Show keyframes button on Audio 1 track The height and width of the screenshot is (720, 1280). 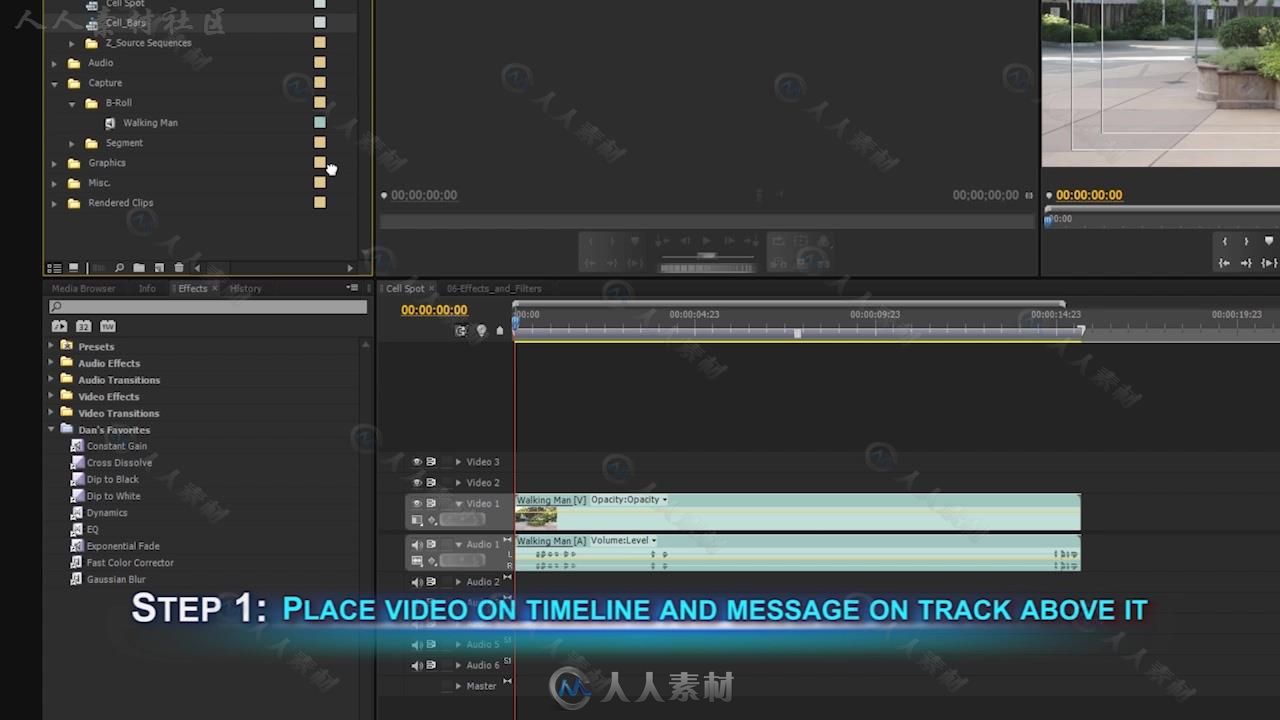[432, 561]
